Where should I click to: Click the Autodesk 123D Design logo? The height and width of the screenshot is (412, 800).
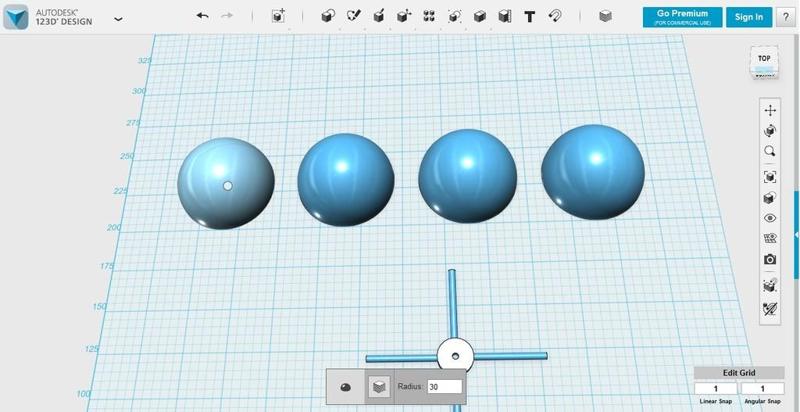[16, 16]
